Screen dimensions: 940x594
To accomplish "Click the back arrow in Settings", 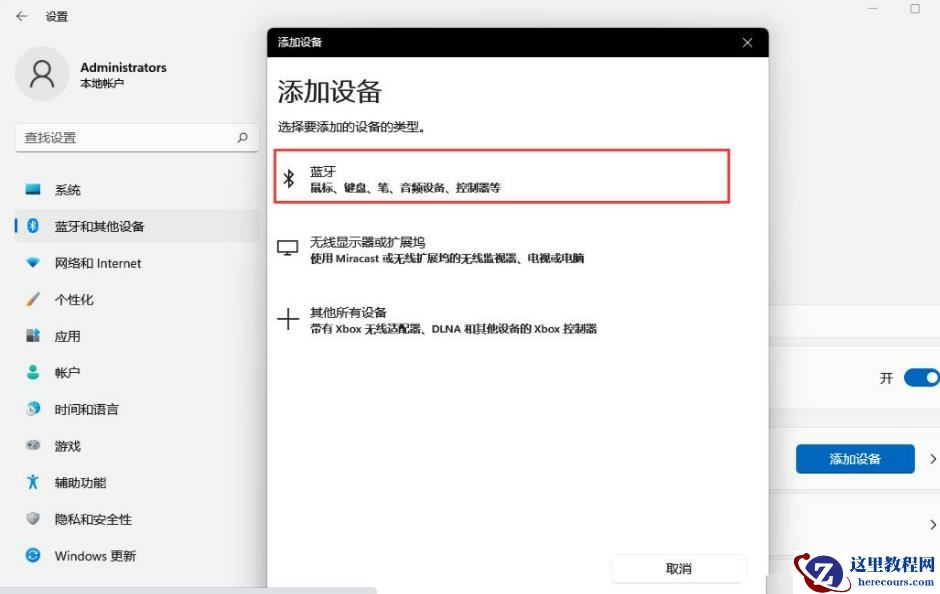I will tap(19, 15).
